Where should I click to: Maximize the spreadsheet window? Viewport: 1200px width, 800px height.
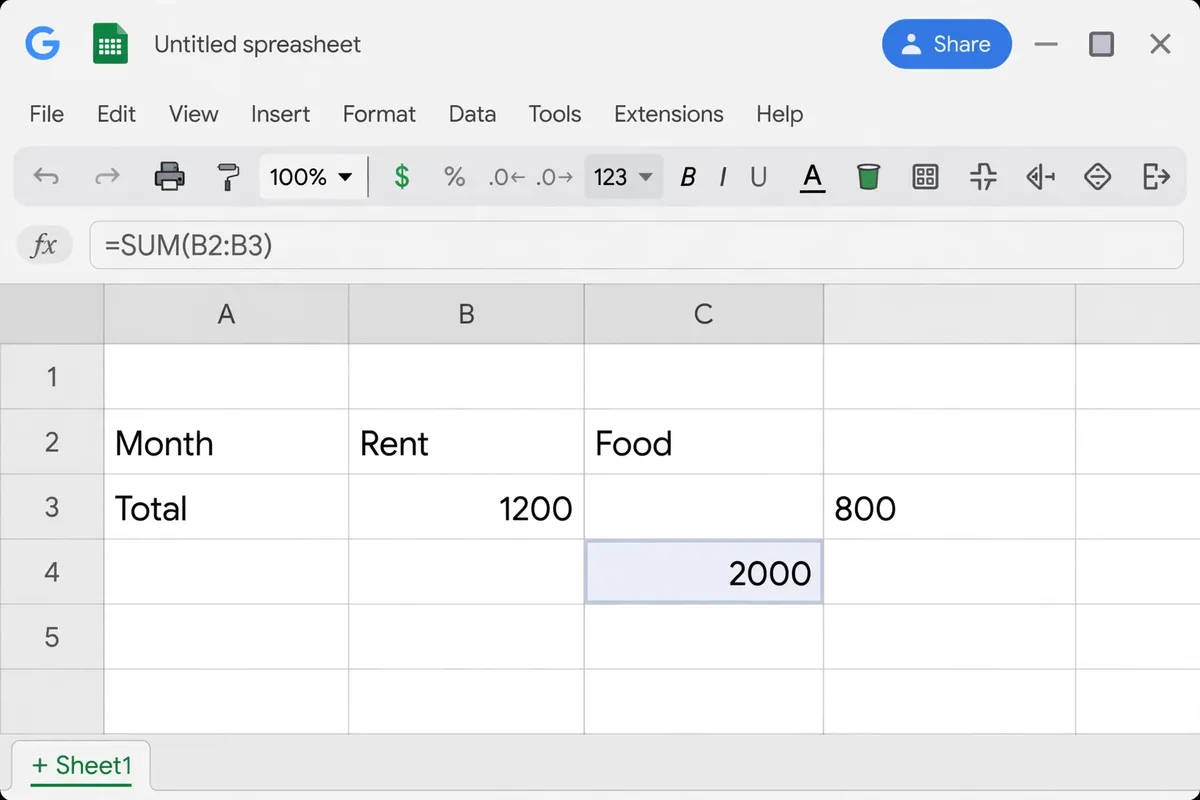pos(1101,45)
